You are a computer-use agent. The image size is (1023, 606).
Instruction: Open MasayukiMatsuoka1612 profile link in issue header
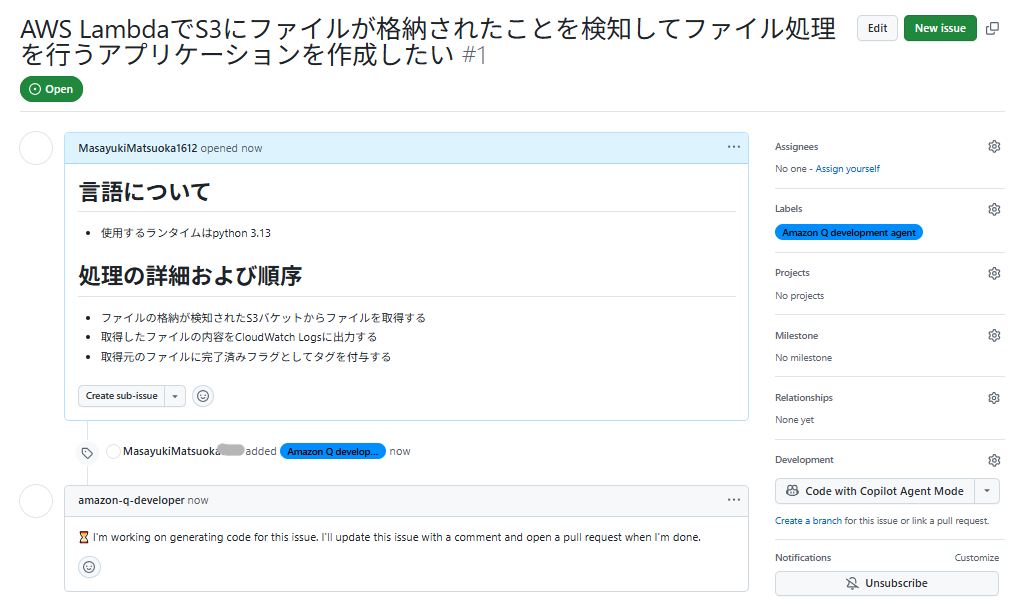pos(138,148)
